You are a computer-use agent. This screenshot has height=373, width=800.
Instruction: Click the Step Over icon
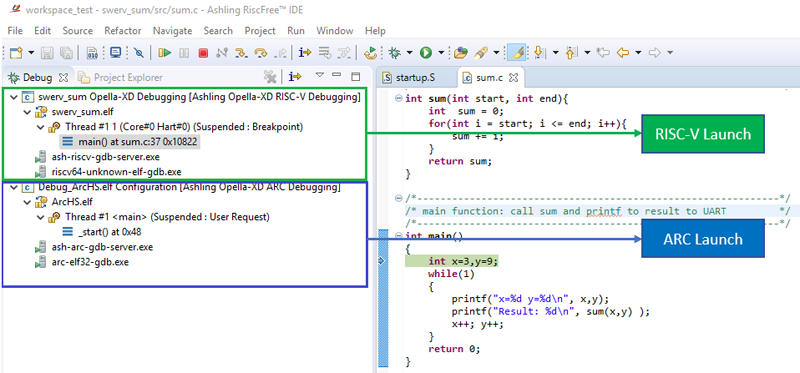tap(261, 53)
